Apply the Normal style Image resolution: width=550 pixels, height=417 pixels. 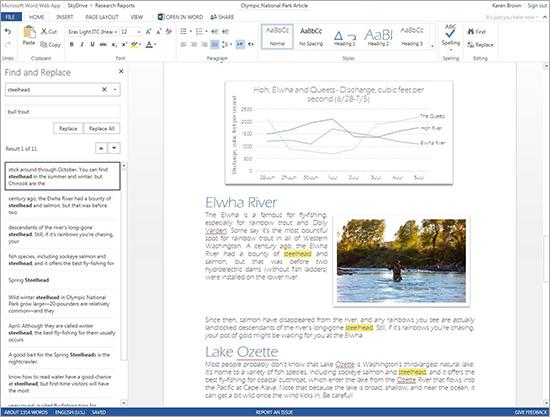pyautogui.click(x=277, y=36)
